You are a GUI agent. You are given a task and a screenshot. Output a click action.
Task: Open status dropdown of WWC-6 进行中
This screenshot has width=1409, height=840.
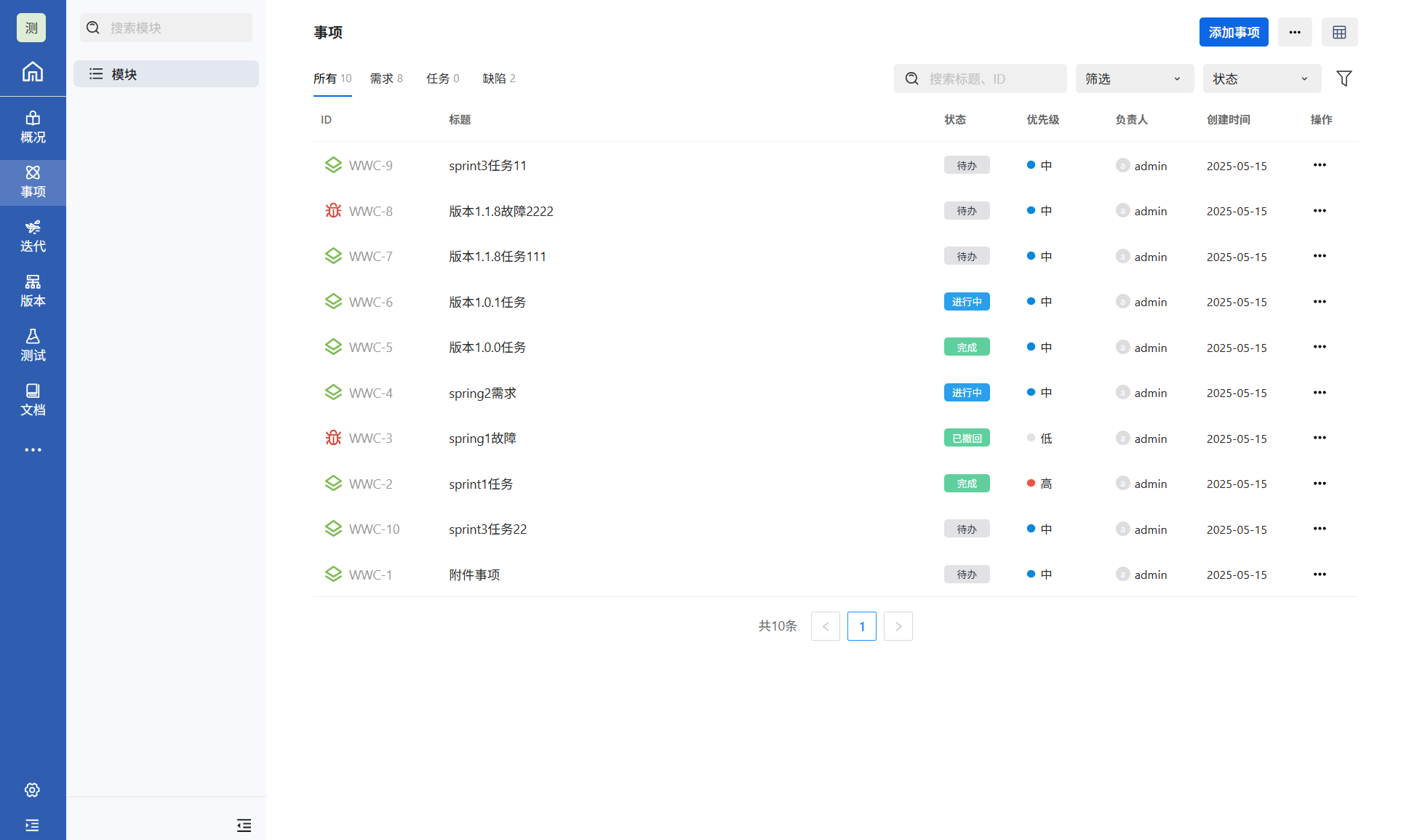pyautogui.click(x=966, y=302)
